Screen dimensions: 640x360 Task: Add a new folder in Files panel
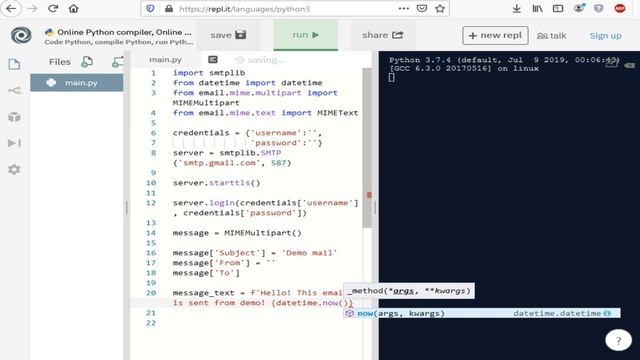[118, 62]
